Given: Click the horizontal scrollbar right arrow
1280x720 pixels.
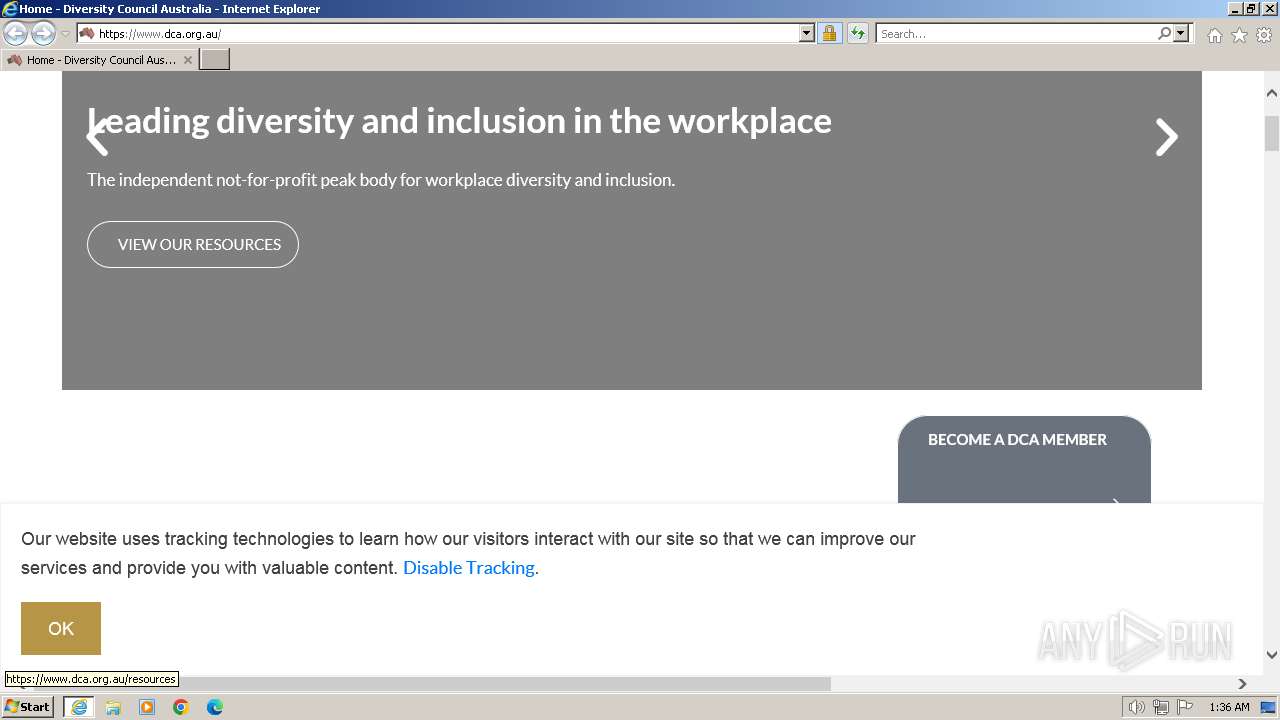Looking at the screenshot, I should tap(1242, 684).
